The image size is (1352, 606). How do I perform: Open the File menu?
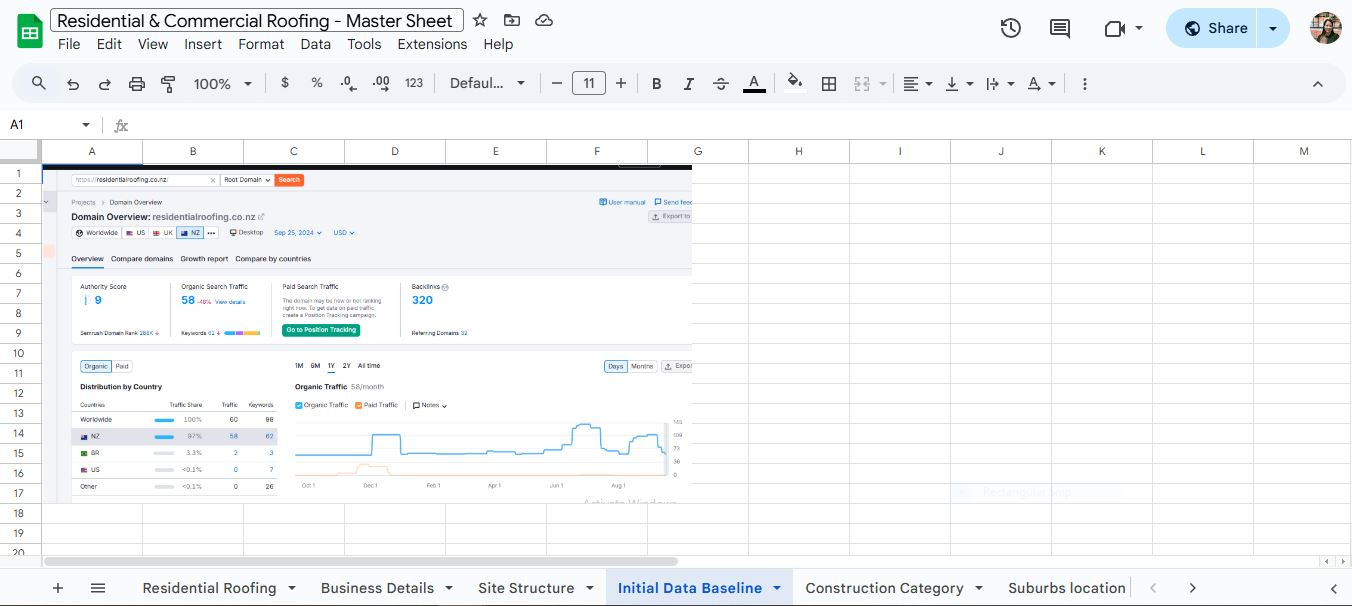click(x=69, y=44)
